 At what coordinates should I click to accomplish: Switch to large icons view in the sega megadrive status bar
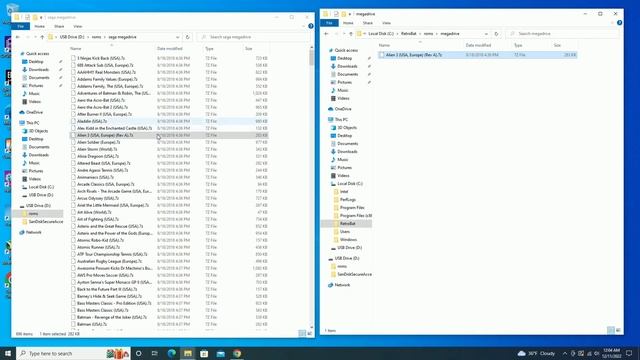click(x=309, y=333)
